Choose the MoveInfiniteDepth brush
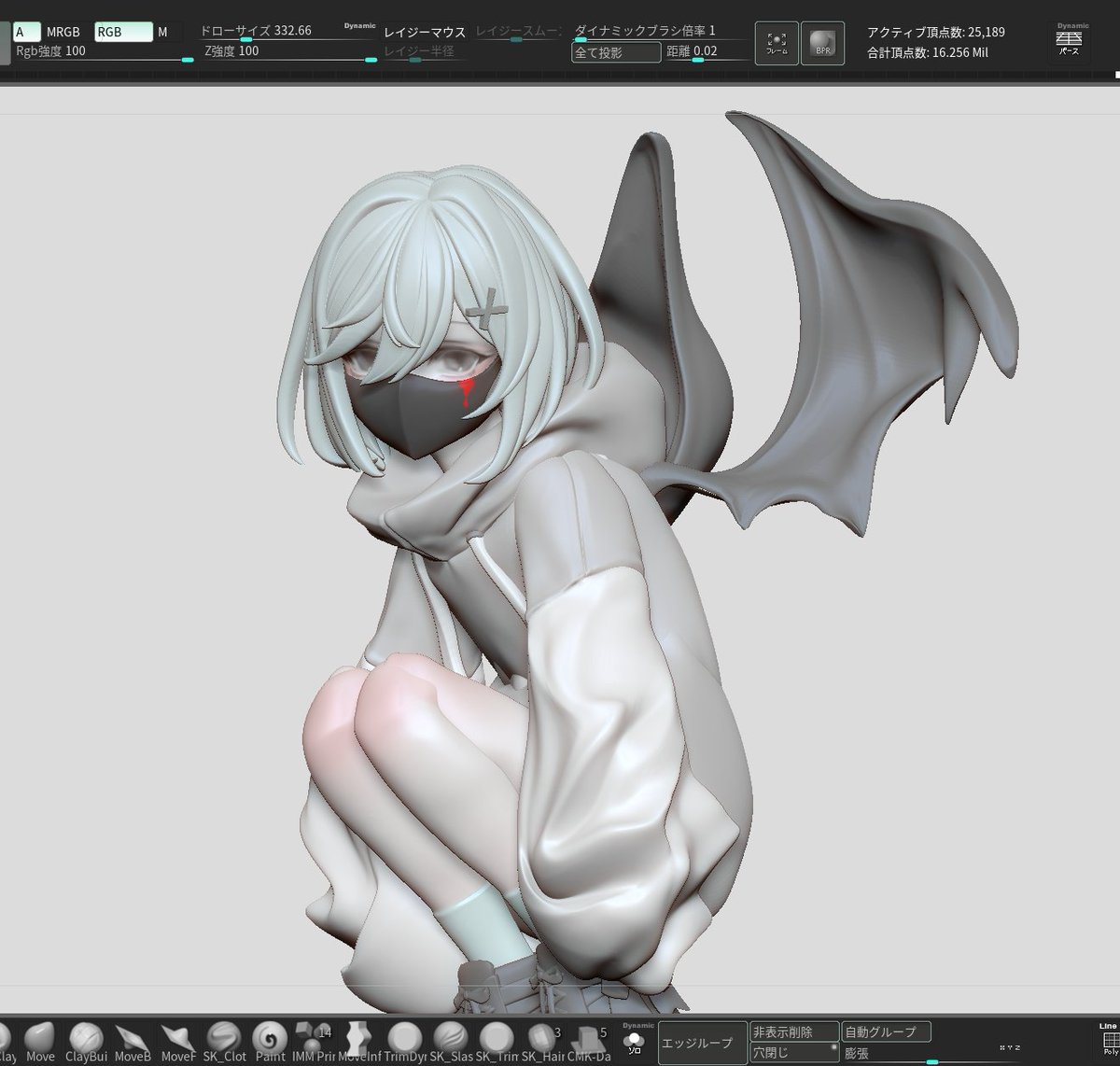Image resolution: width=1120 pixels, height=1066 pixels. coord(359,1042)
